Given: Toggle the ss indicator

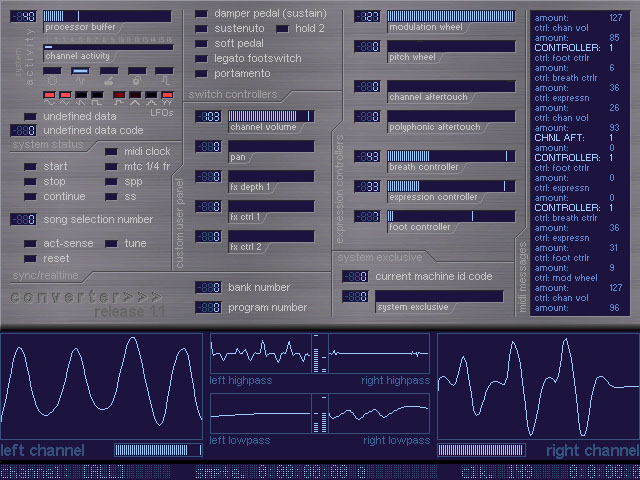Looking at the screenshot, I should [111, 197].
